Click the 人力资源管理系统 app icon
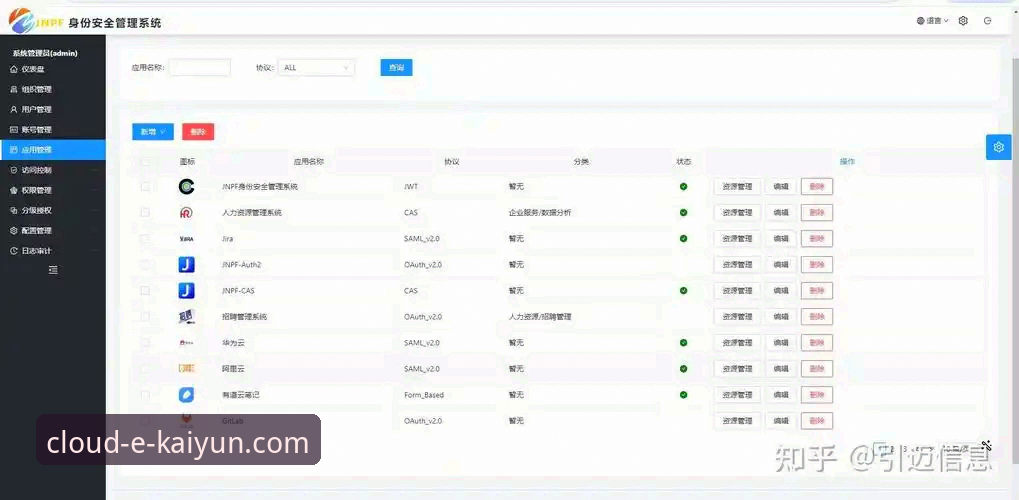This screenshot has width=1019, height=500. (x=187, y=213)
